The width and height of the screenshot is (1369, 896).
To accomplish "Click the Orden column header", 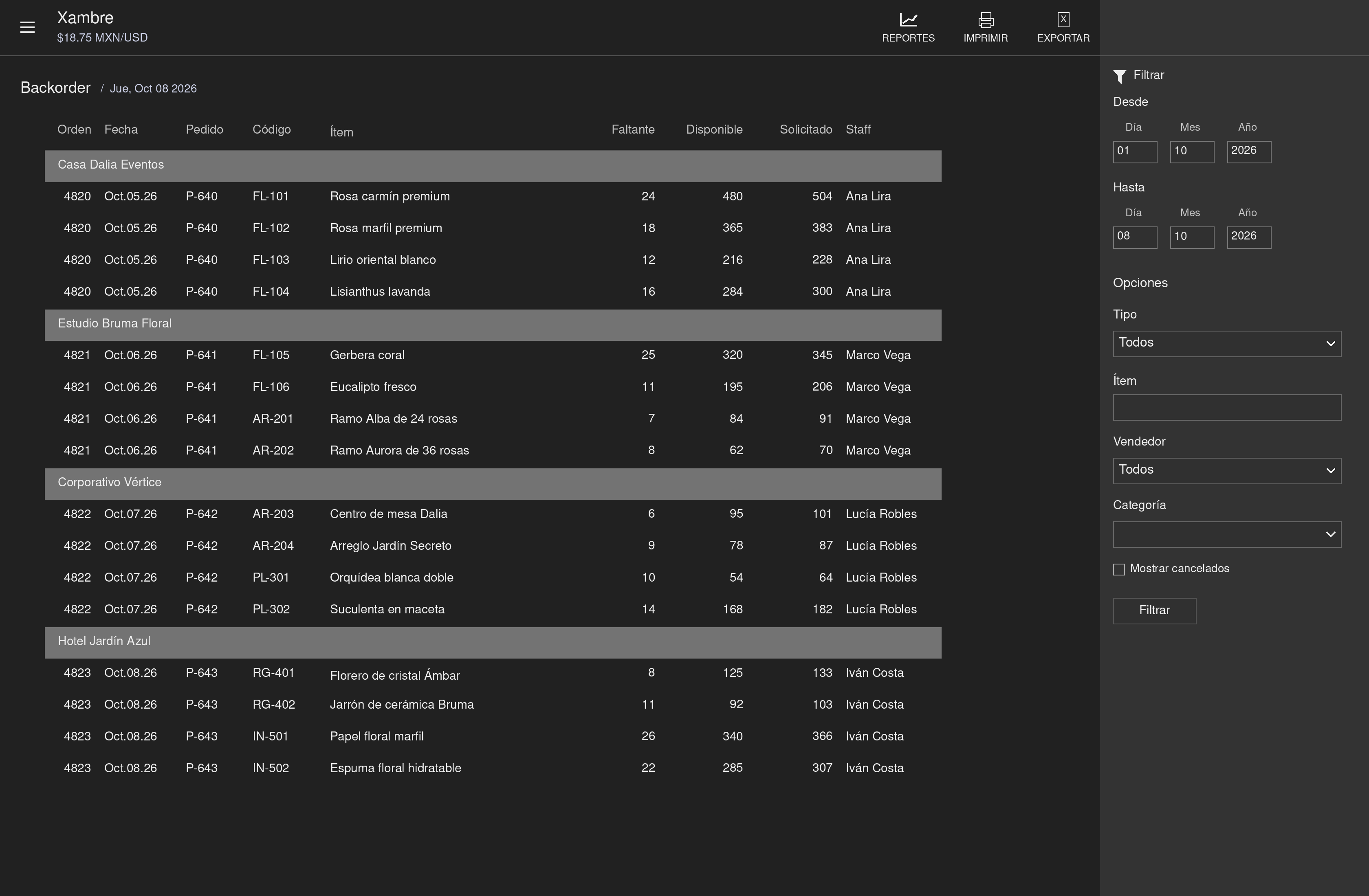I will pyautogui.click(x=74, y=130).
